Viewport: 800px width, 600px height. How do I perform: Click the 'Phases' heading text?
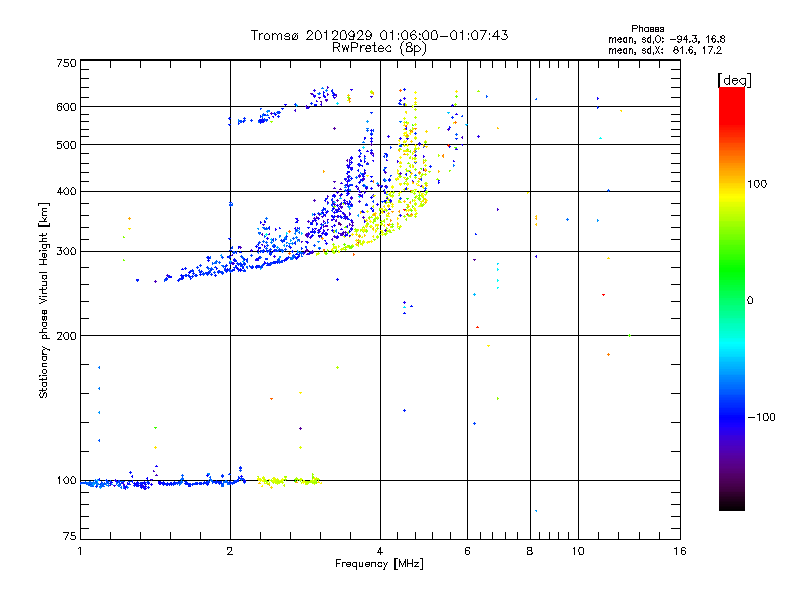tap(647, 29)
